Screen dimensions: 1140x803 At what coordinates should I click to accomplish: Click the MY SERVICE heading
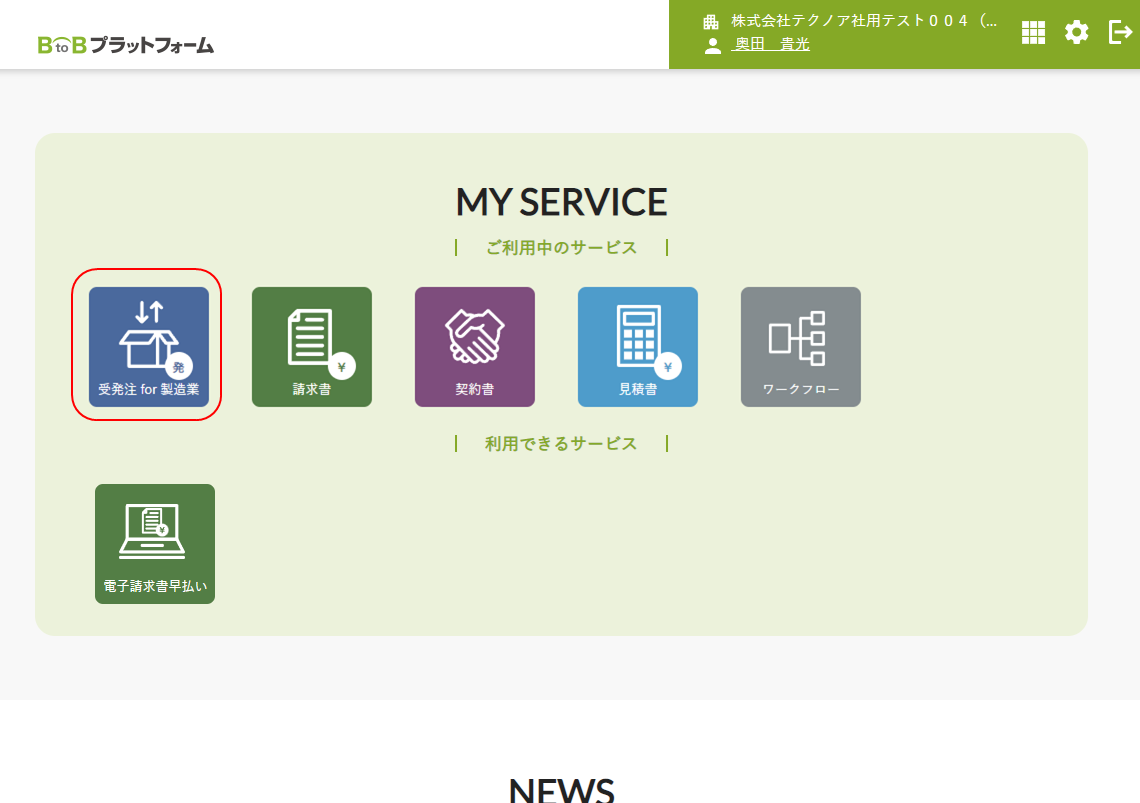[561, 202]
